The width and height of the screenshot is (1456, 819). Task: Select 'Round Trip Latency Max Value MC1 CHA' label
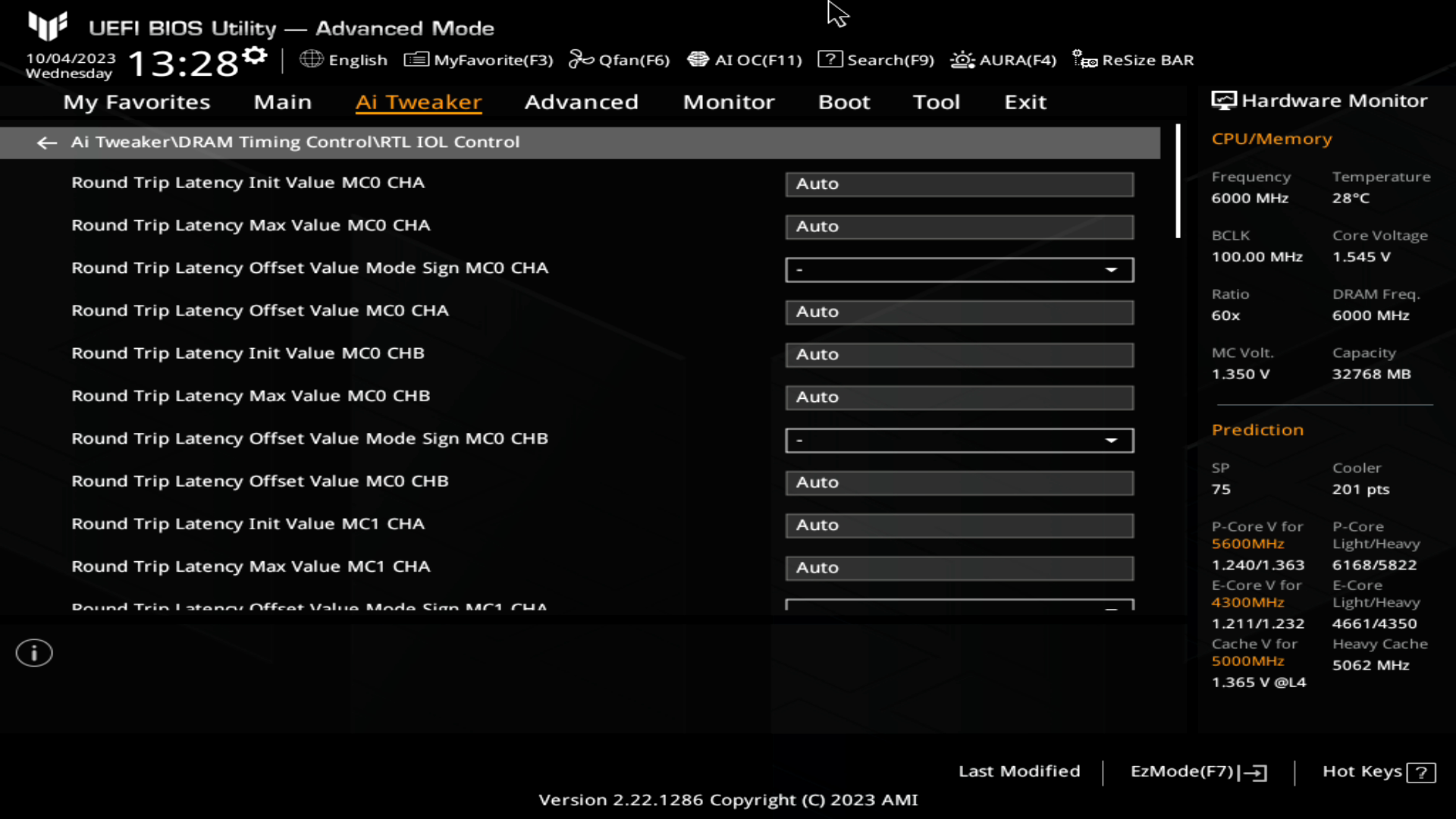(x=251, y=566)
